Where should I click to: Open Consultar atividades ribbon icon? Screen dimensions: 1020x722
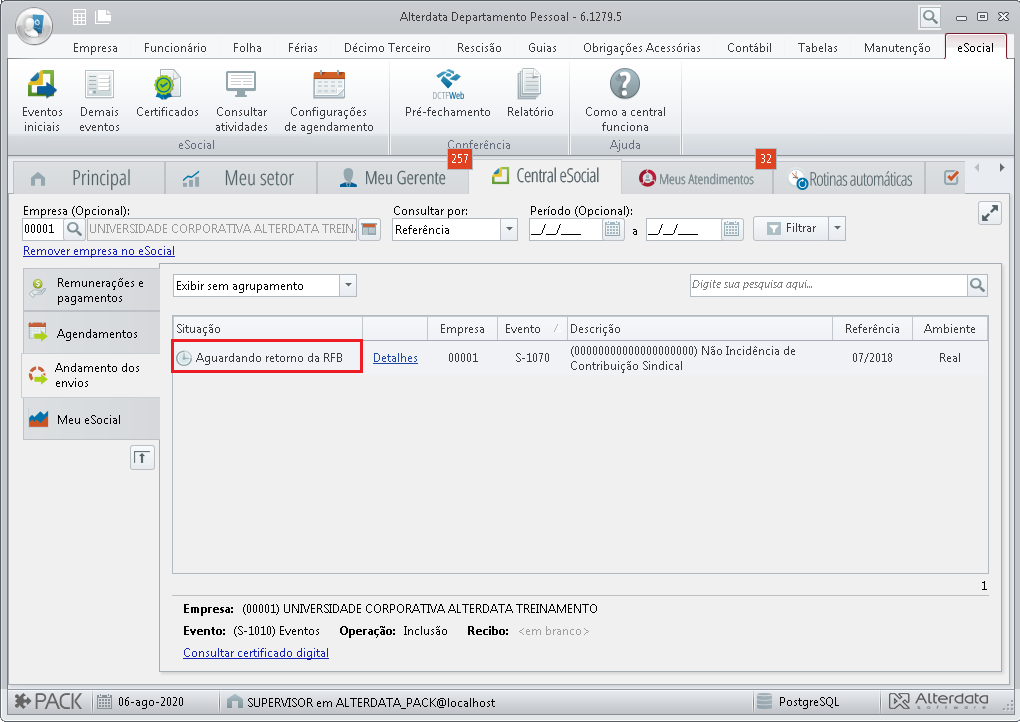coord(241,101)
